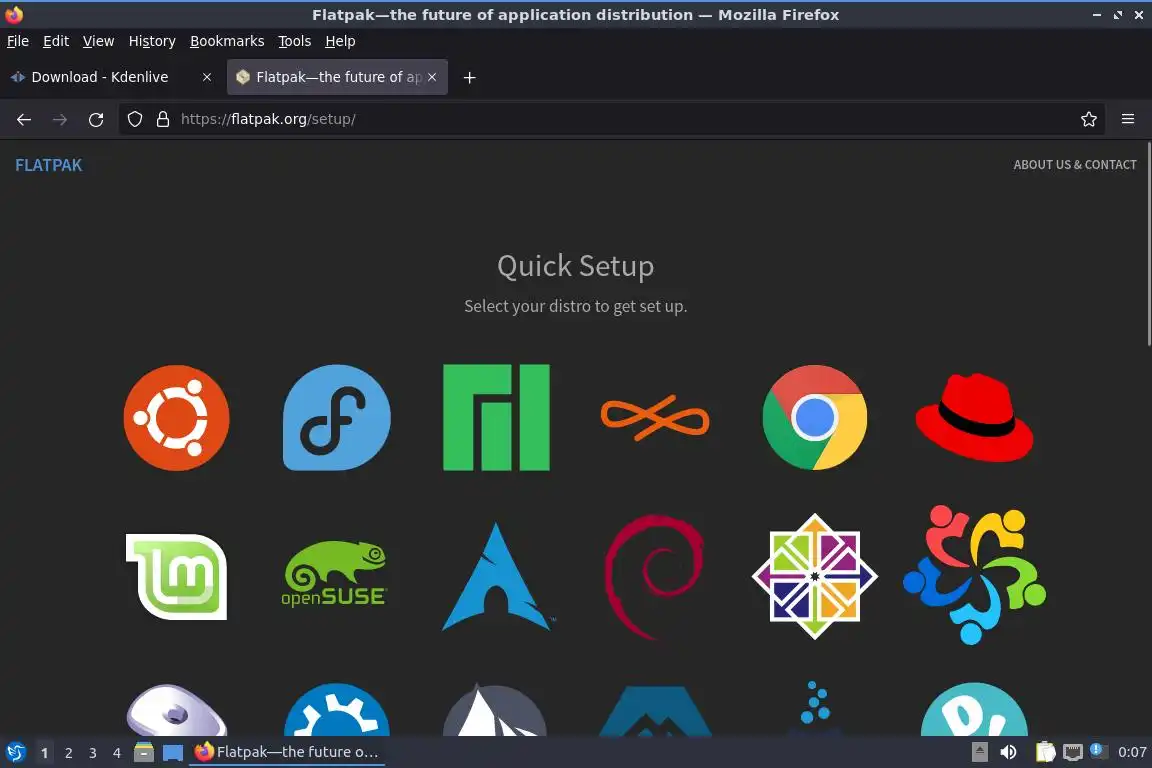Pick the green Manjaro logo

496,417
